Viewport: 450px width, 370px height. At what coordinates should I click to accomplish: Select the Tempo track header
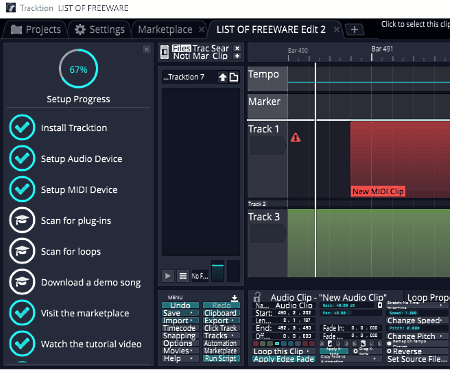pos(268,79)
